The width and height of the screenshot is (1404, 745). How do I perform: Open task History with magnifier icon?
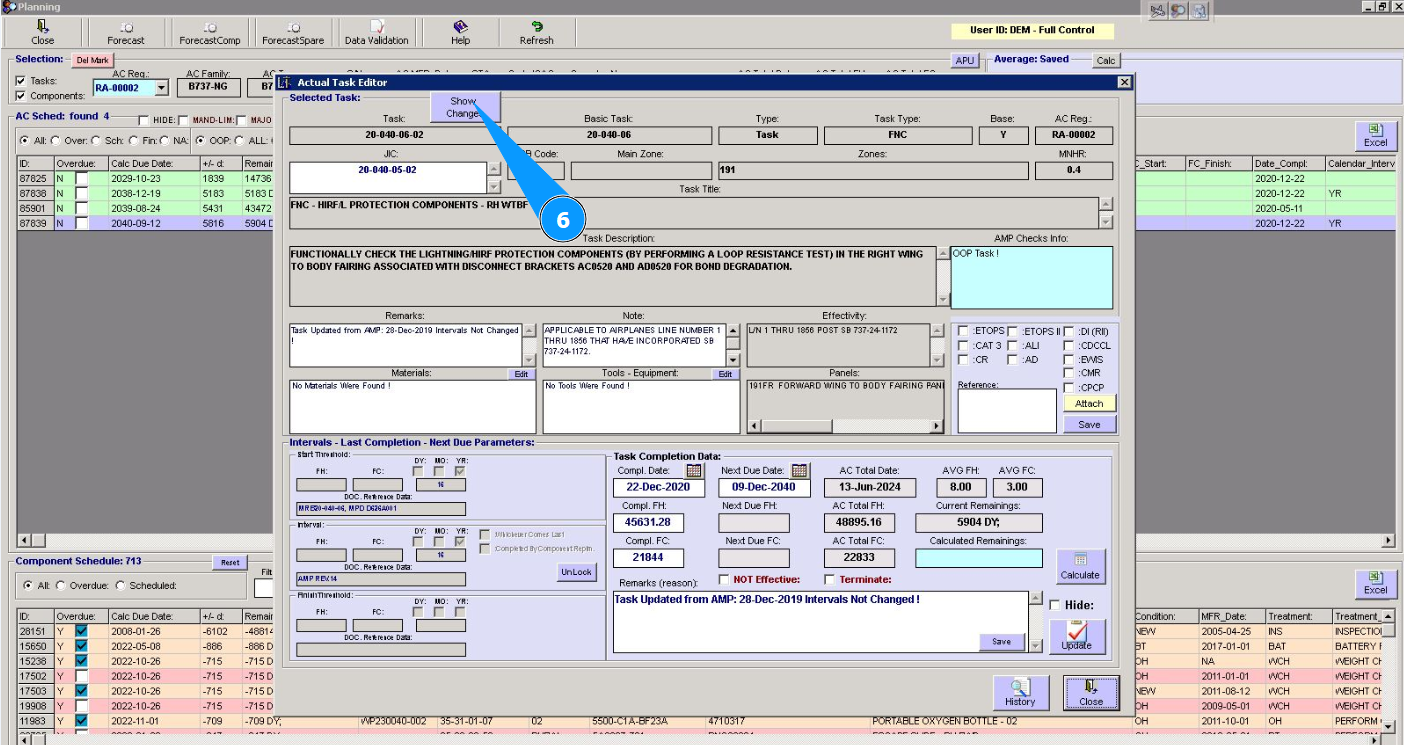pos(1019,692)
